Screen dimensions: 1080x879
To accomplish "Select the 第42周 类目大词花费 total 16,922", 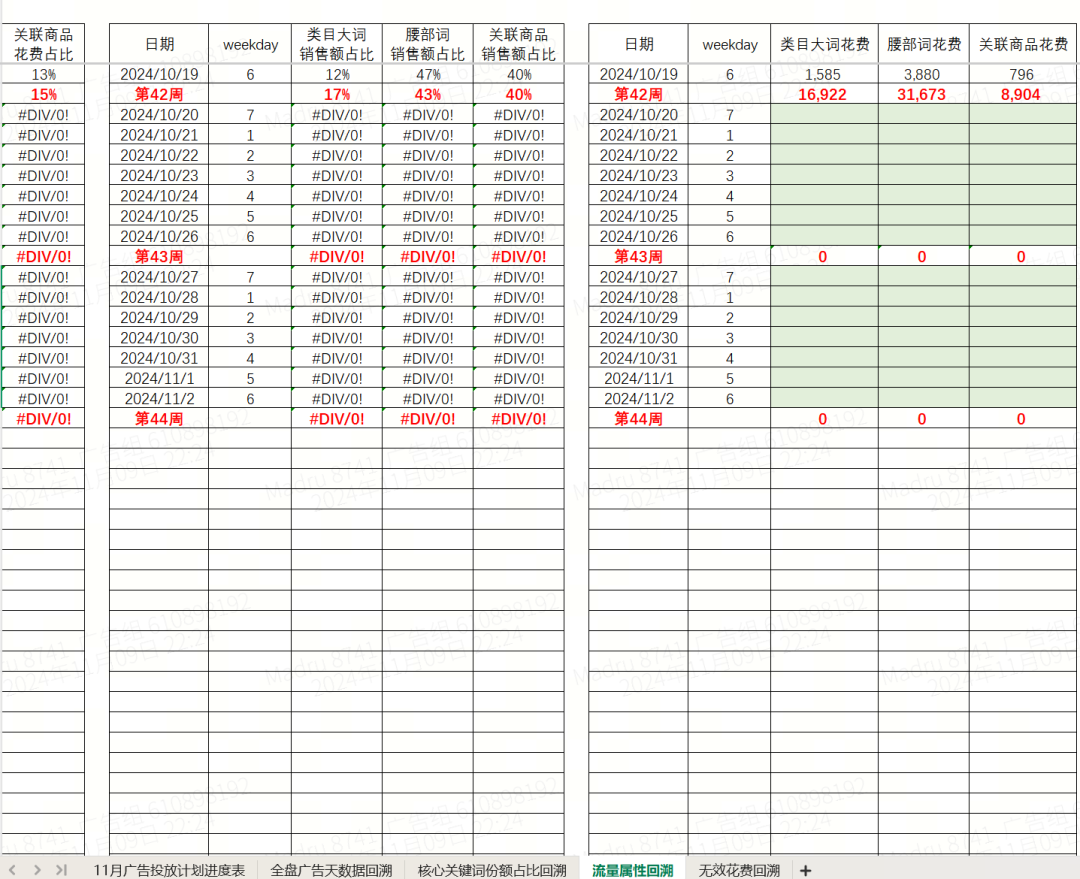I will (x=824, y=95).
